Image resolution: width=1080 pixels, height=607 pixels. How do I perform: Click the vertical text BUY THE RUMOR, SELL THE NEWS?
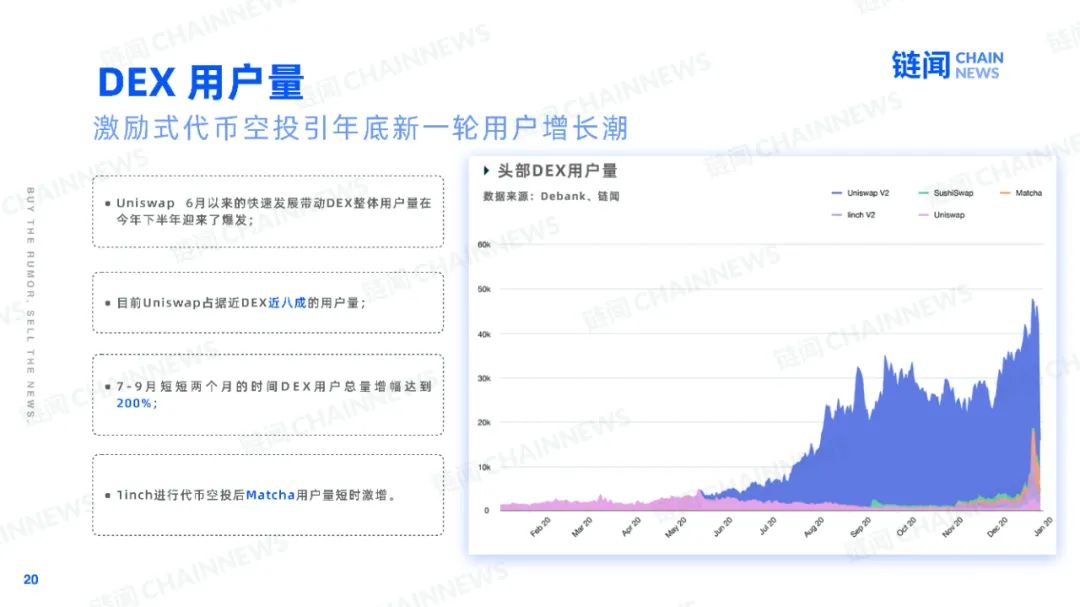(x=30, y=303)
